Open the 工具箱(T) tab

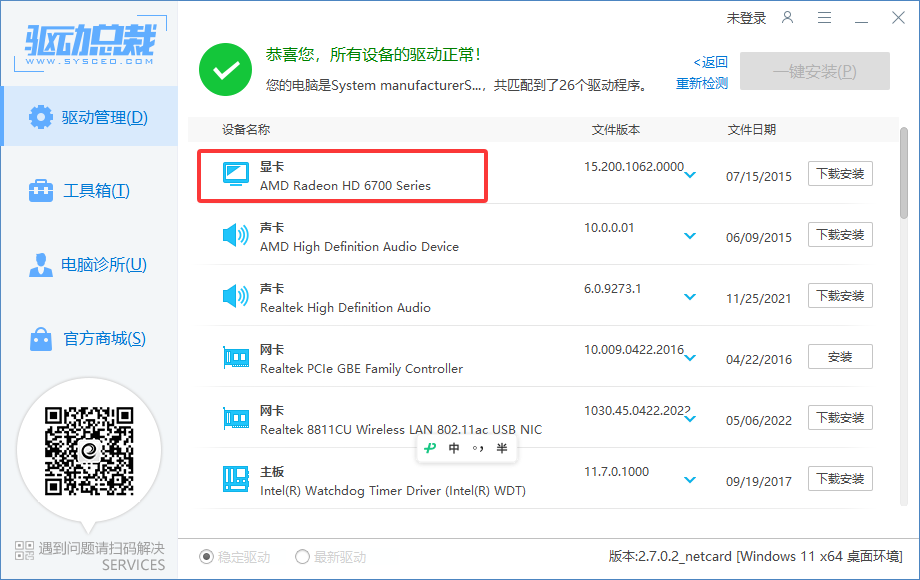coord(90,191)
